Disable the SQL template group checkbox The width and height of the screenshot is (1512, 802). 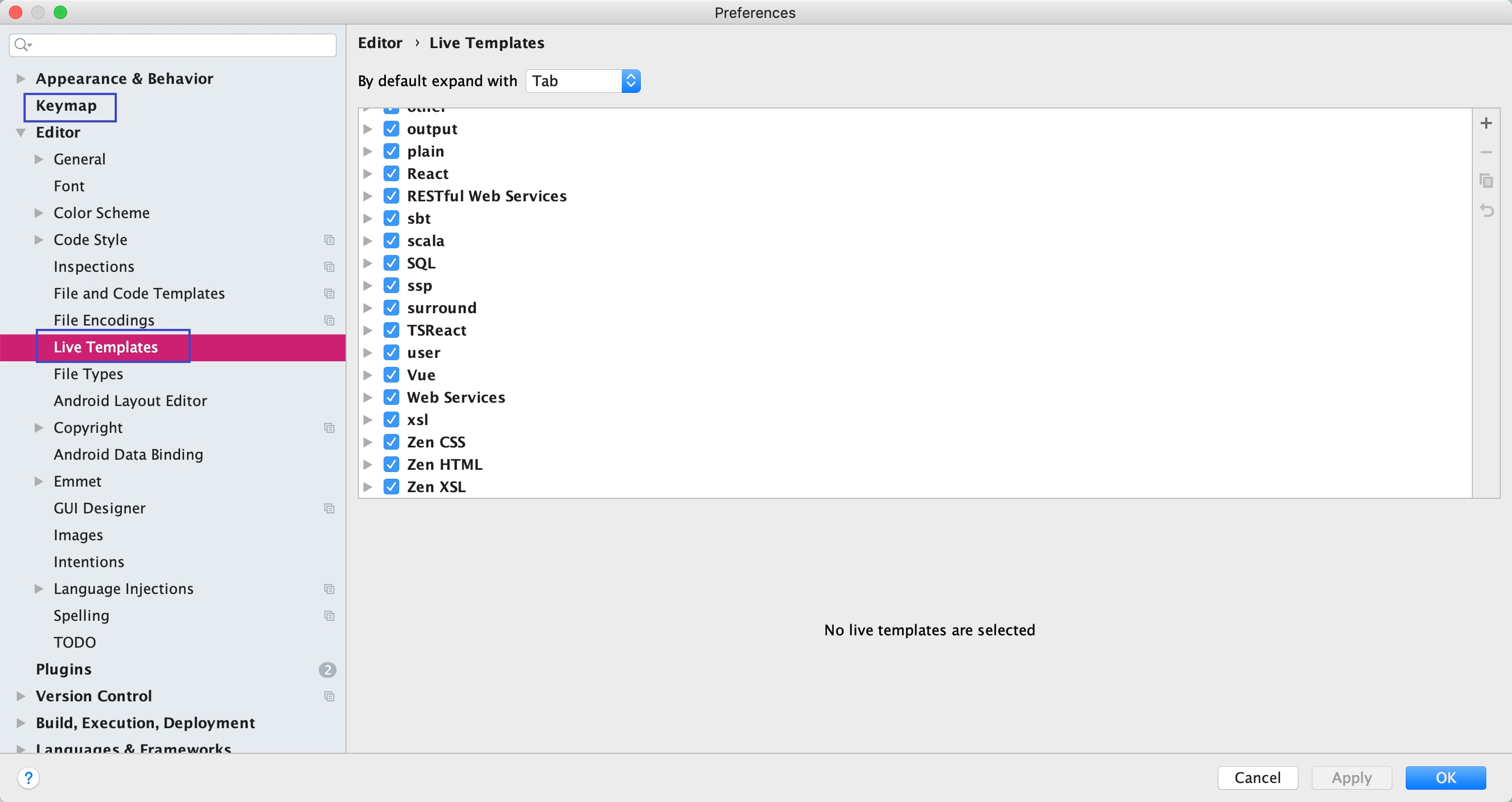coord(391,263)
